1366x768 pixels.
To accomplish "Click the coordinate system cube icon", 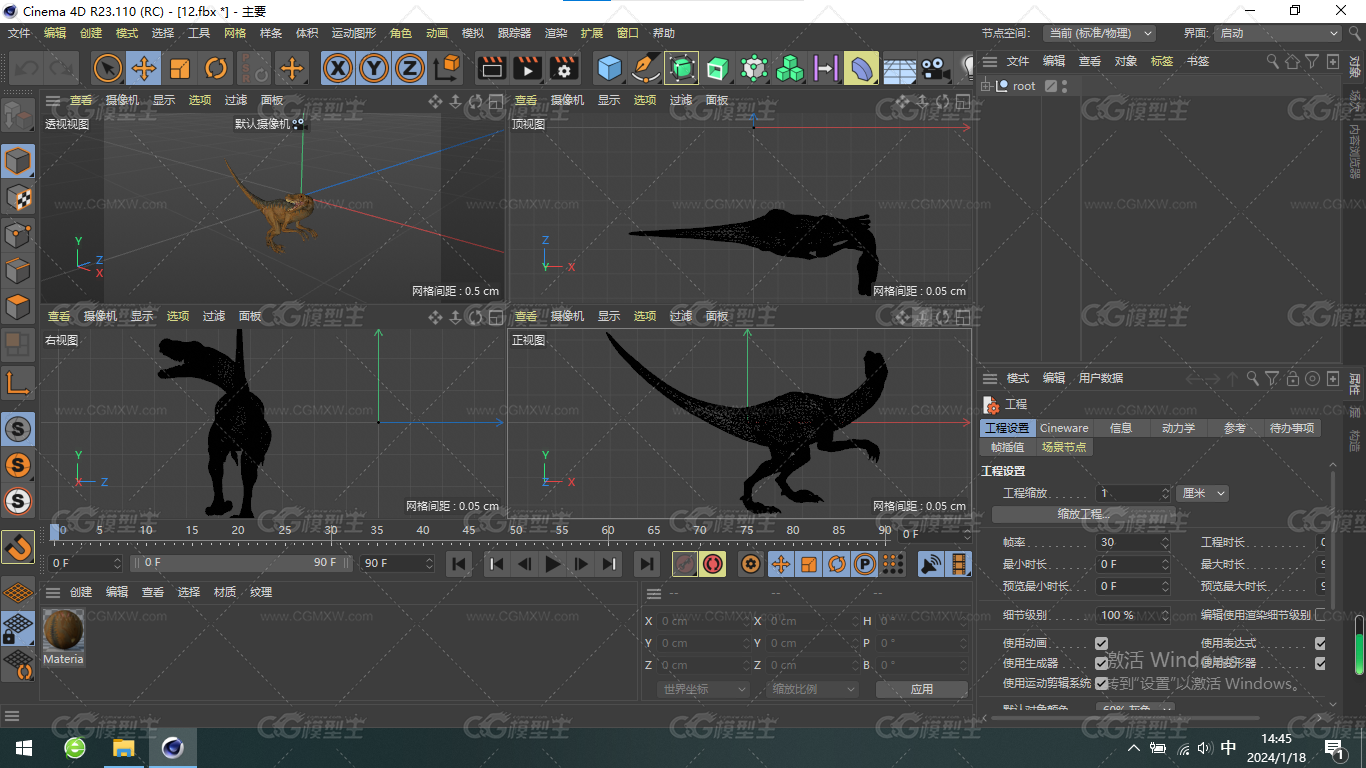I will [448, 68].
